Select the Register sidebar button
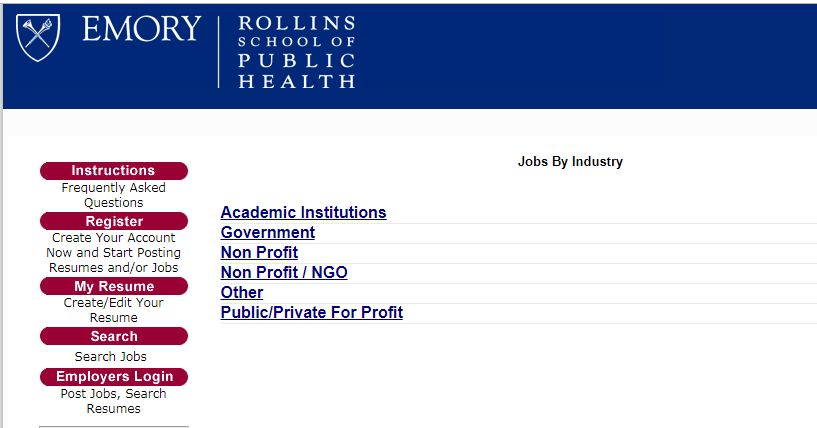 point(113,221)
